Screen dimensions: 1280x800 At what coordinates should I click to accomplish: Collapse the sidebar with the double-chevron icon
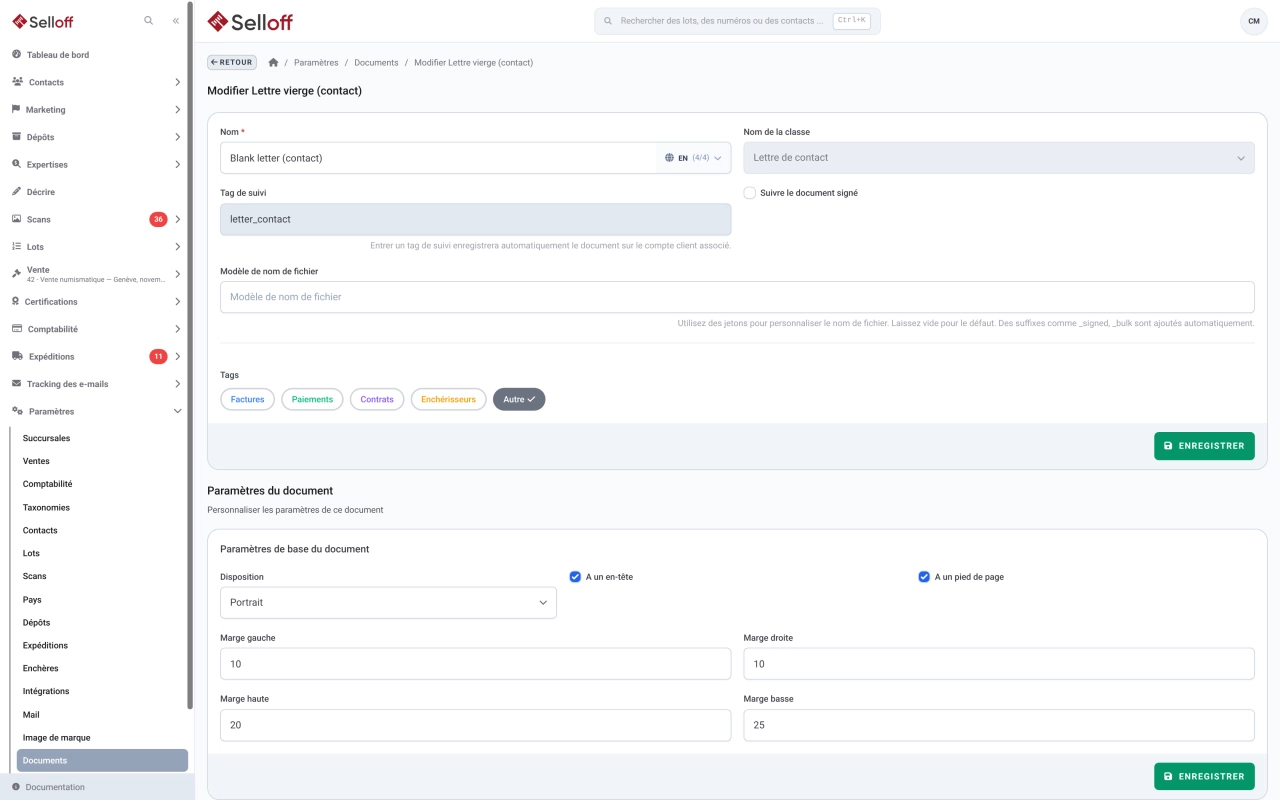(x=176, y=20)
